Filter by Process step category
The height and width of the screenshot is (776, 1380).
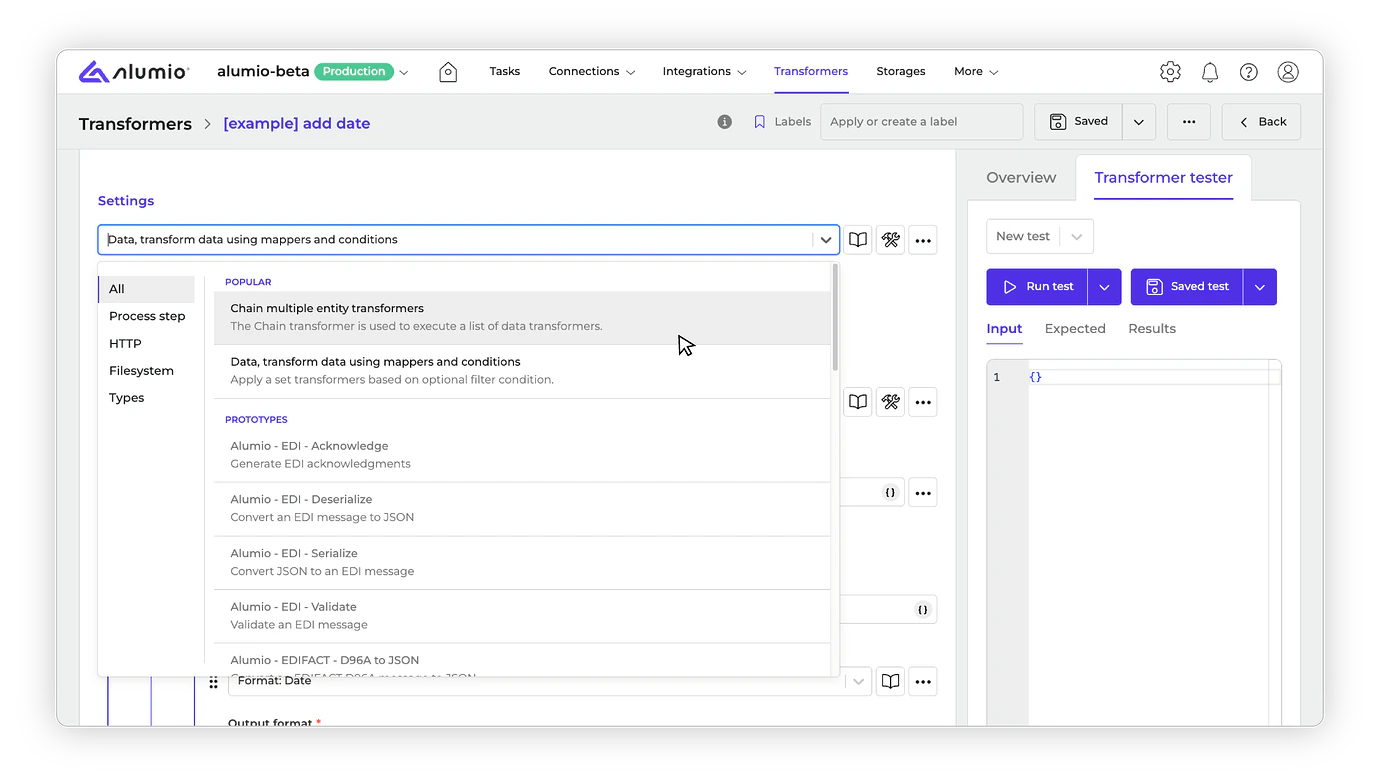(147, 316)
